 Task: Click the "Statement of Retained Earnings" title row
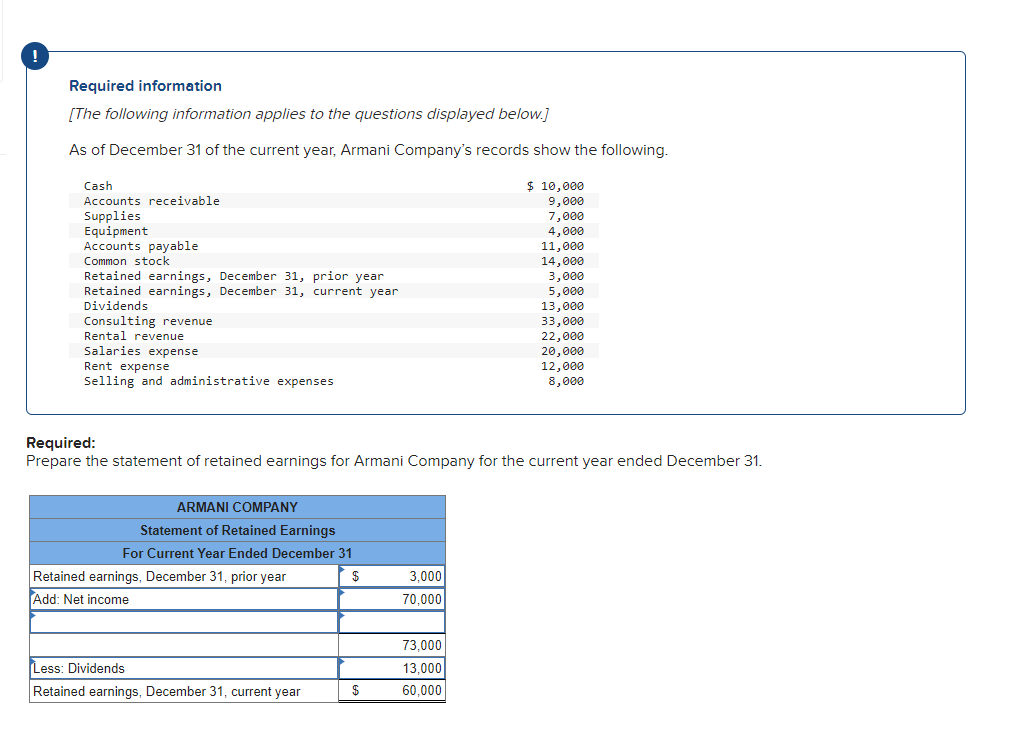point(237,530)
